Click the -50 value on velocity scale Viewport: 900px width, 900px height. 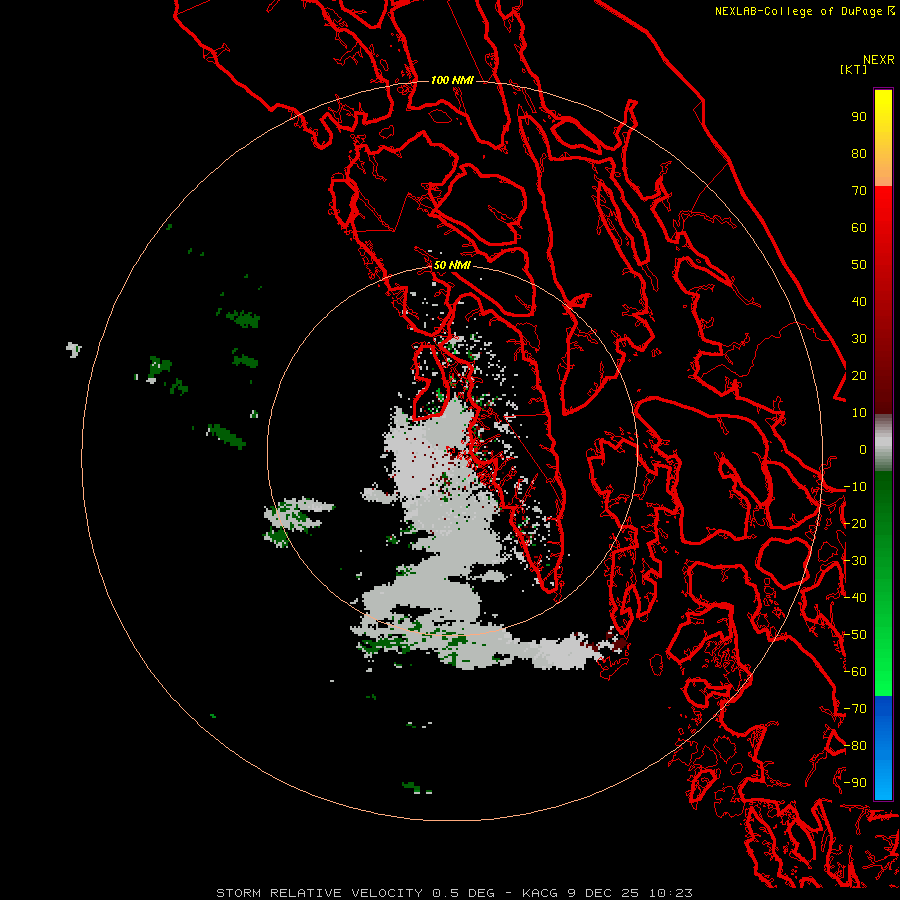[x=855, y=635]
